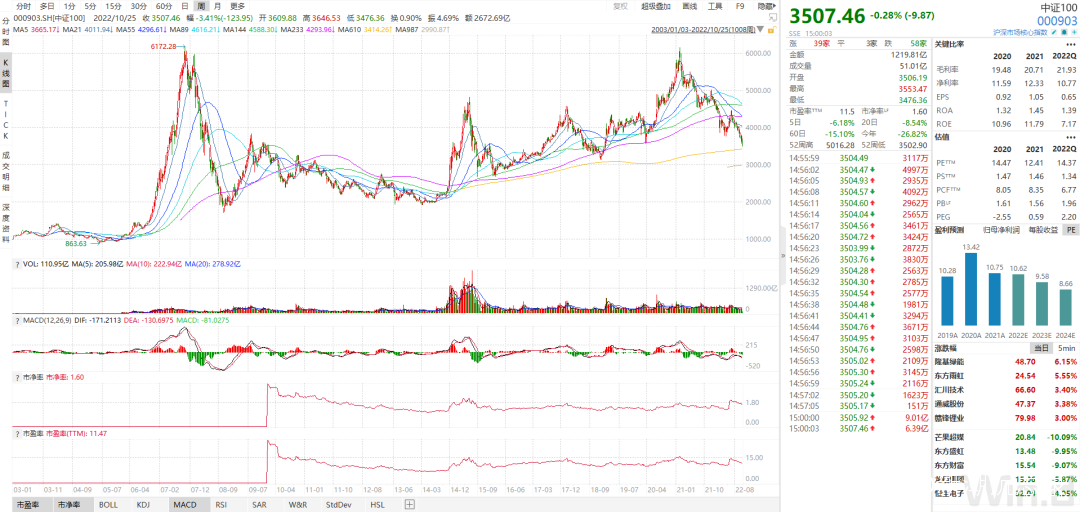Select K线图 vertical sidebar tab
The width and height of the screenshot is (1080, 512).
[6, 72]
